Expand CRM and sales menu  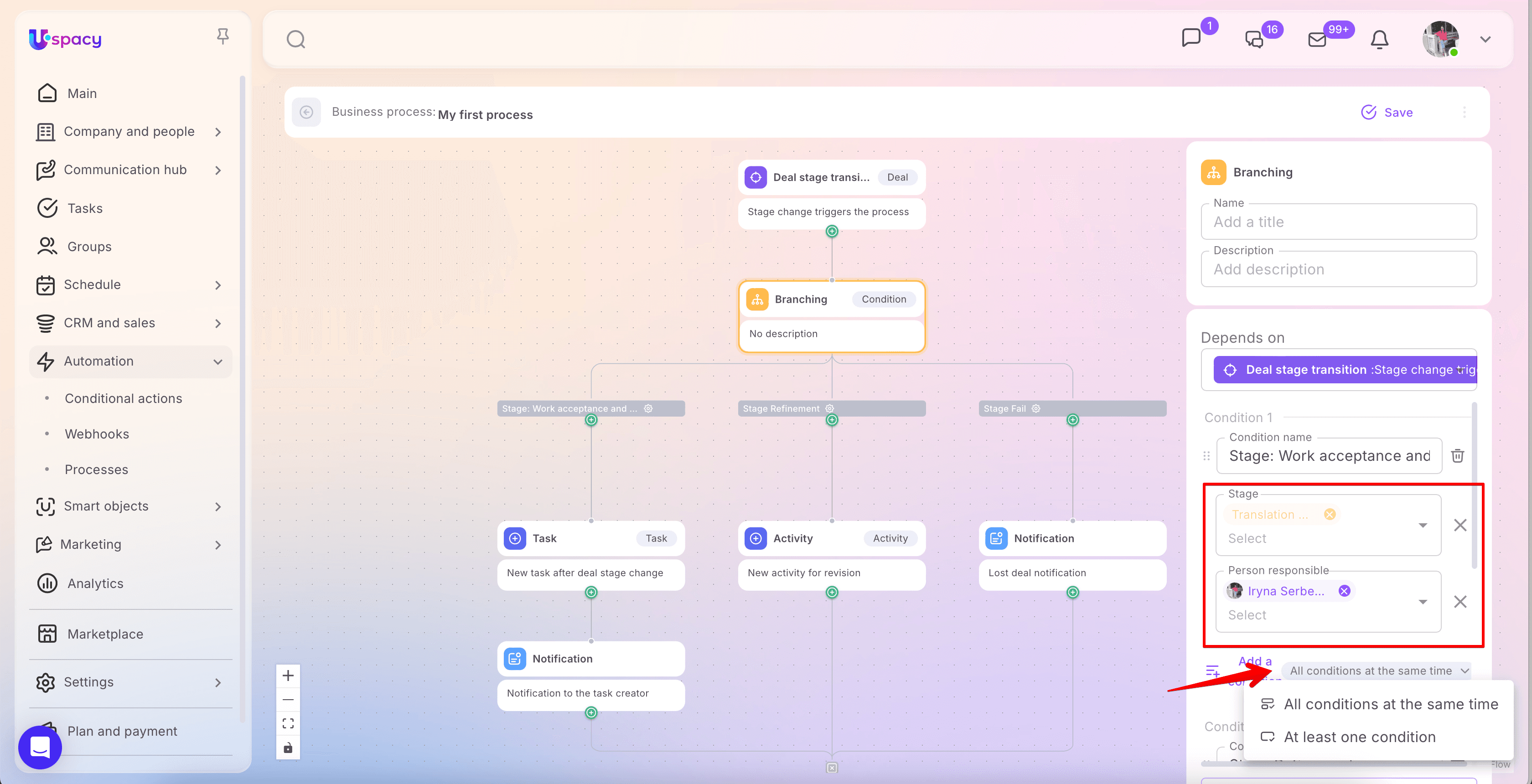coord(217,323)
